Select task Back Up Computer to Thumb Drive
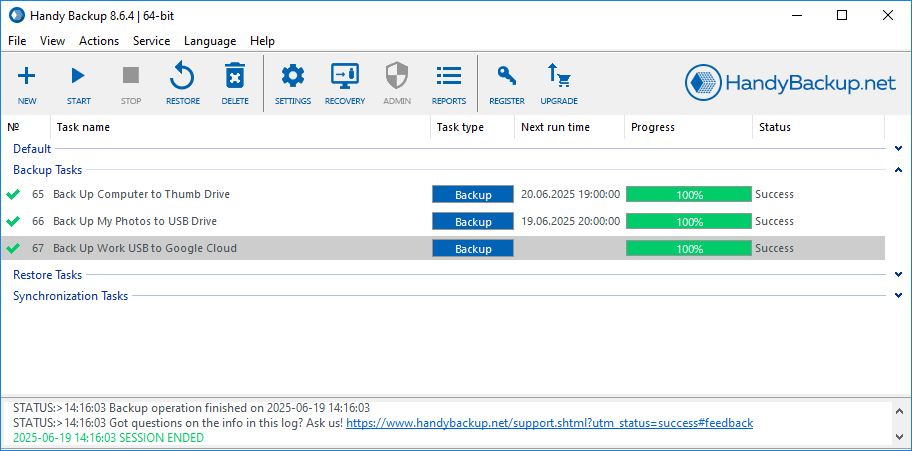 pos(141,194)
